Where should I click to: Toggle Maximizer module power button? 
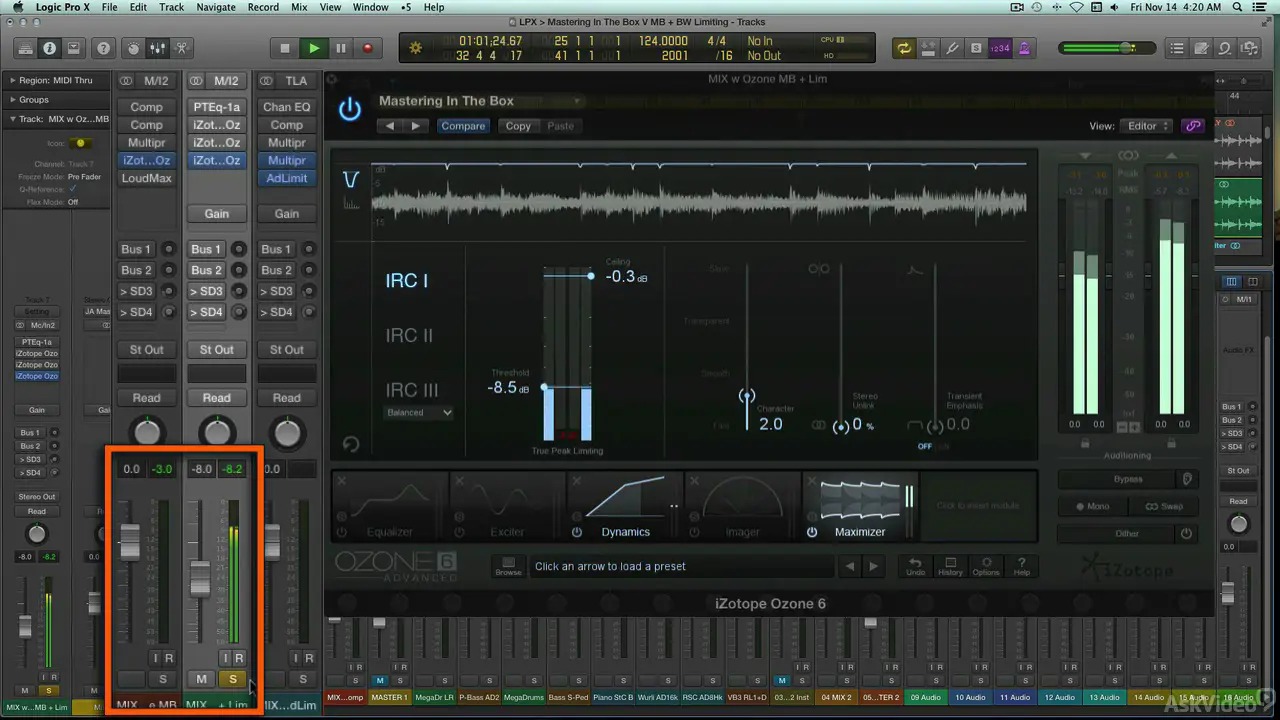tap(812, 532)
